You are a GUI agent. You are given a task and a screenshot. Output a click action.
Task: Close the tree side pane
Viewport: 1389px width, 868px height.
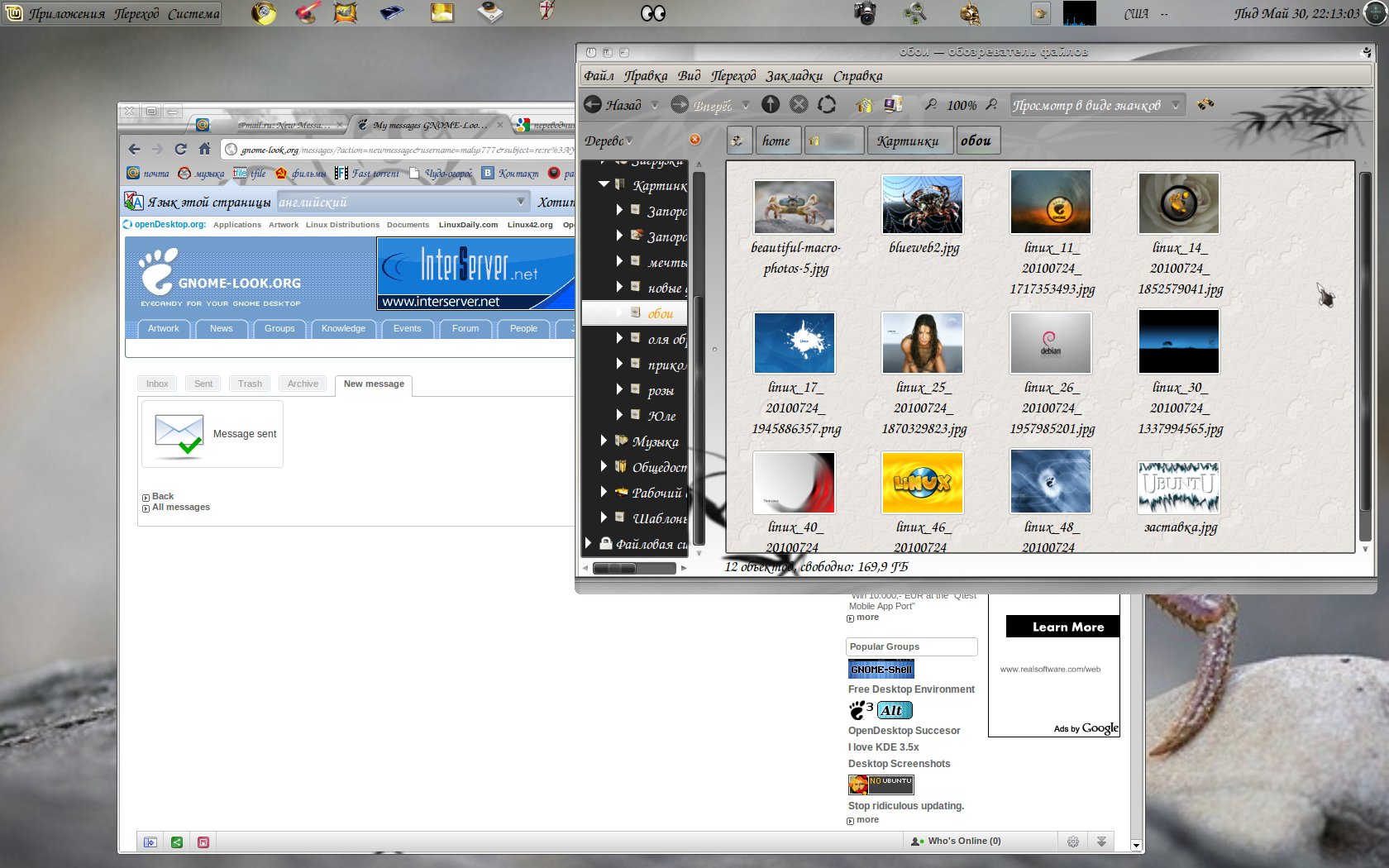coord(694,140)
